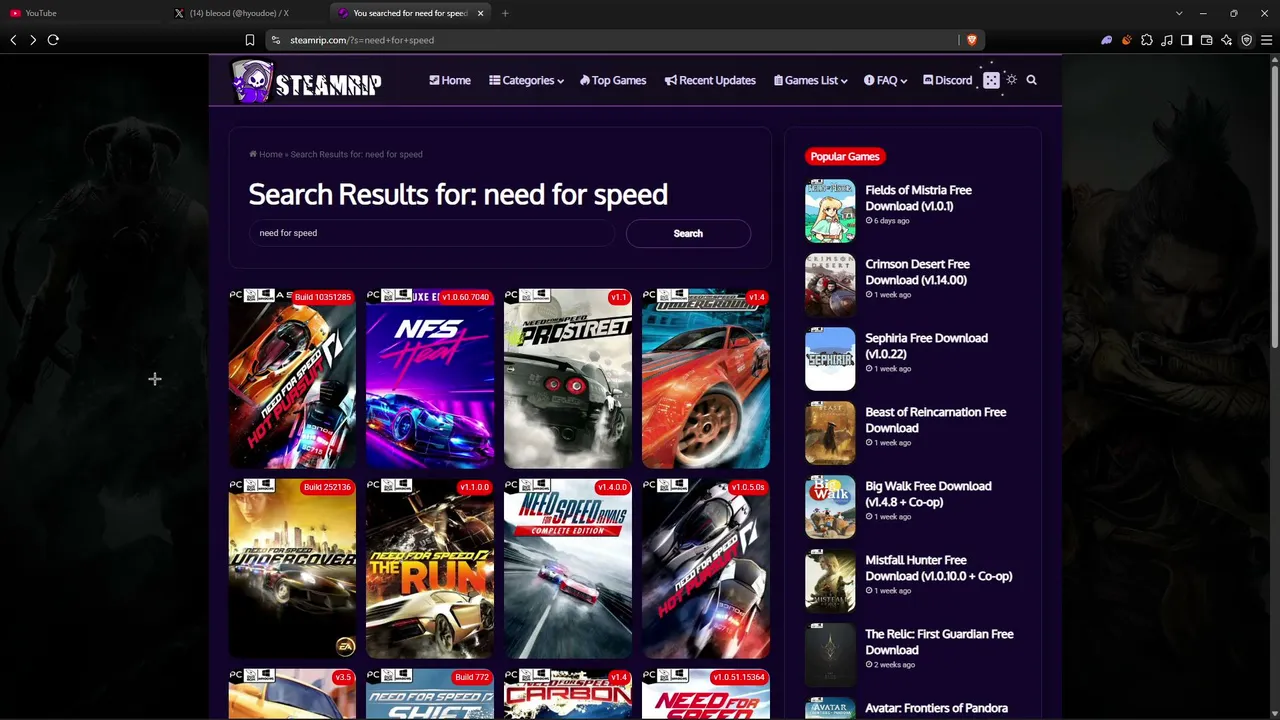Go to Home in the navbar
This screenshot has width=1280, height=720.
tap(450, 80)
